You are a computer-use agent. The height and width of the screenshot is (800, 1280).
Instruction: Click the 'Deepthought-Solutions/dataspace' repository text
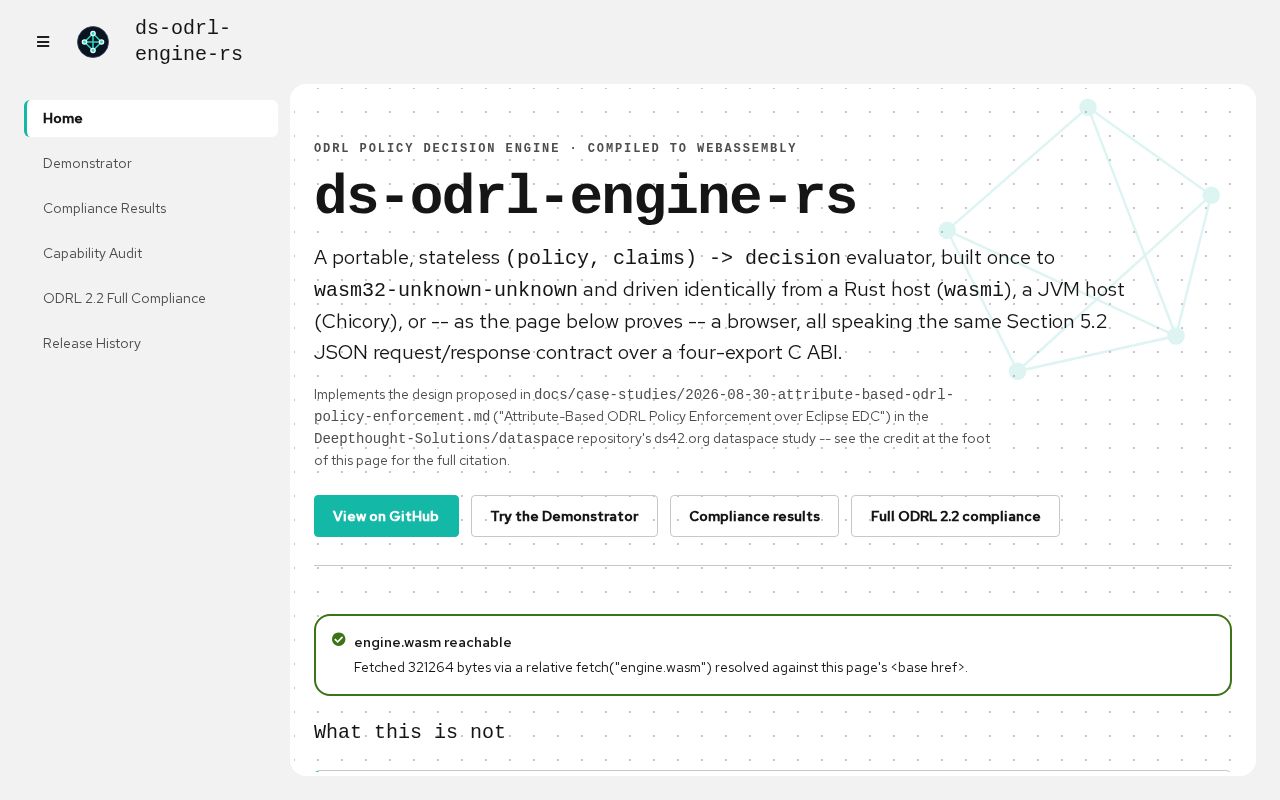click(x=444, y=438)
